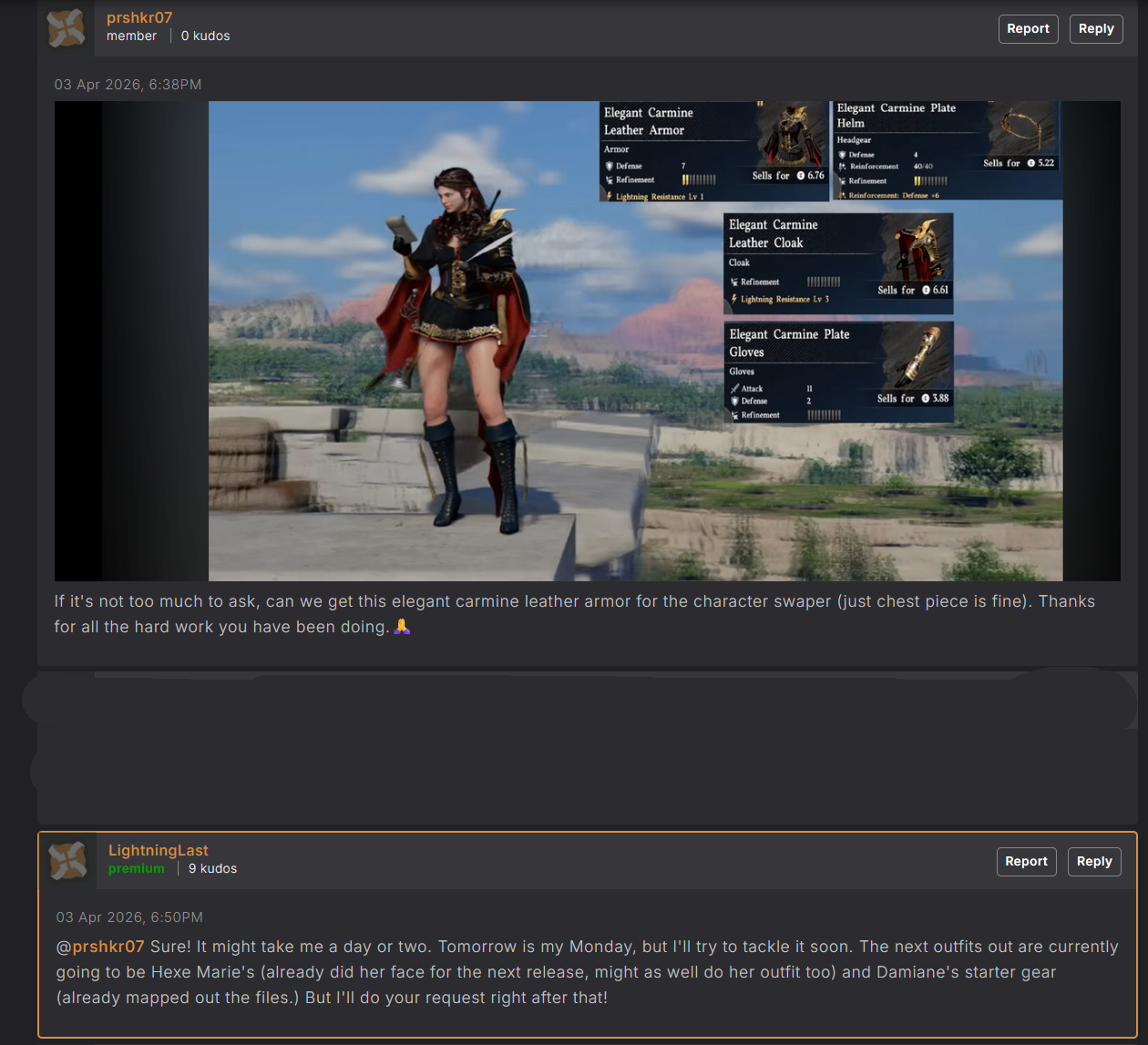Report prshkr07's comment

1028,28
